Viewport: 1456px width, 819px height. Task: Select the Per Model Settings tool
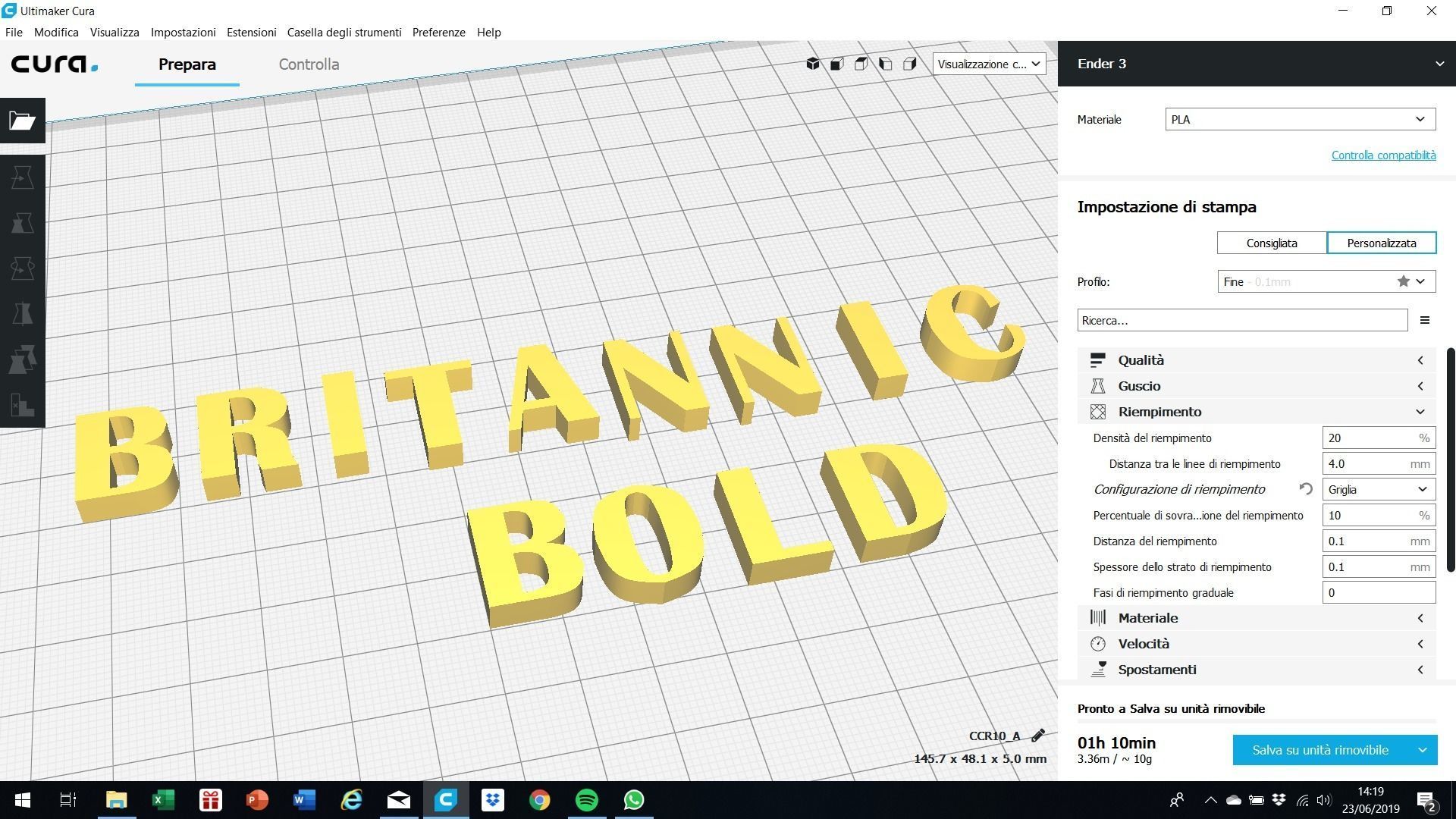tap(22, 359)
